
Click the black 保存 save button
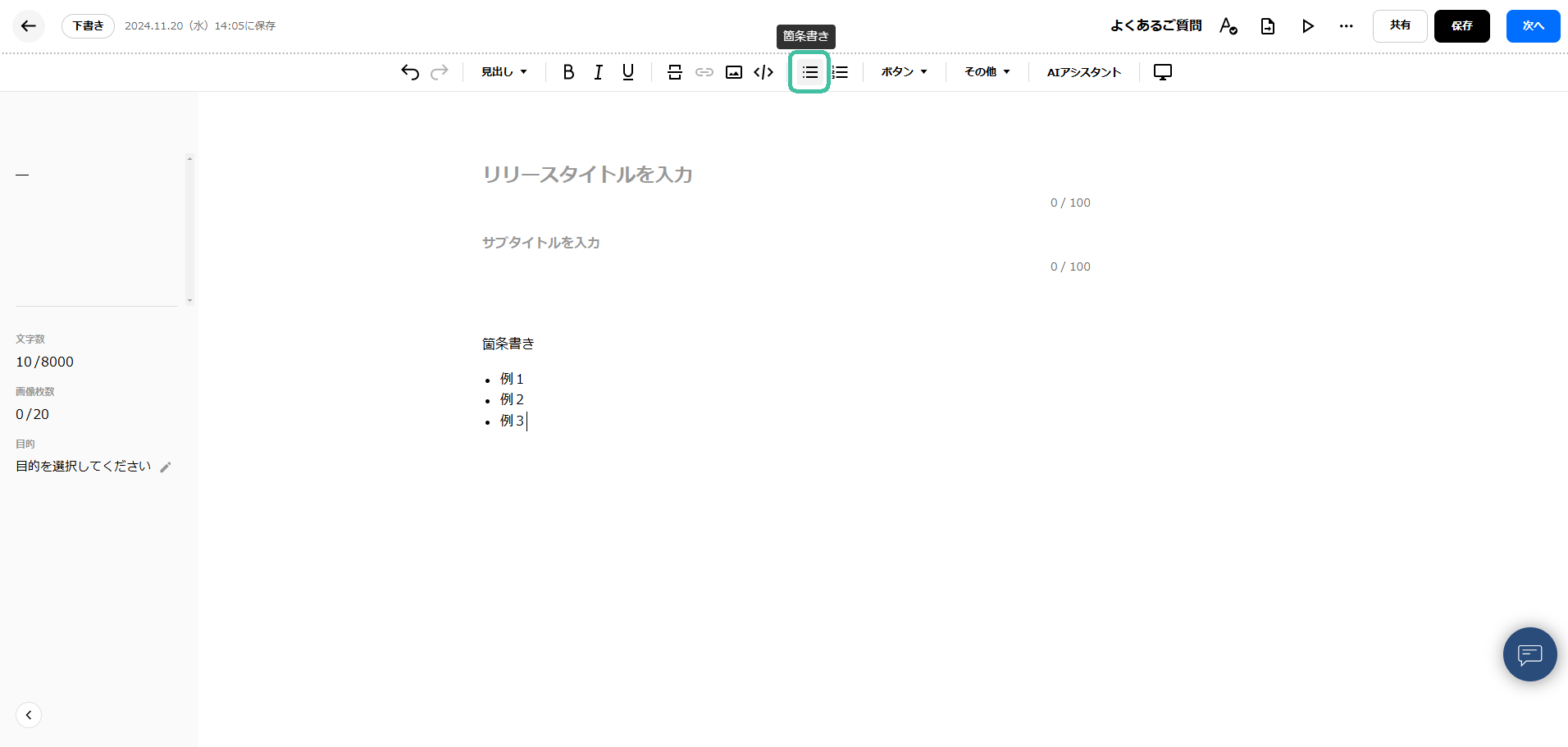(1461, 26)
